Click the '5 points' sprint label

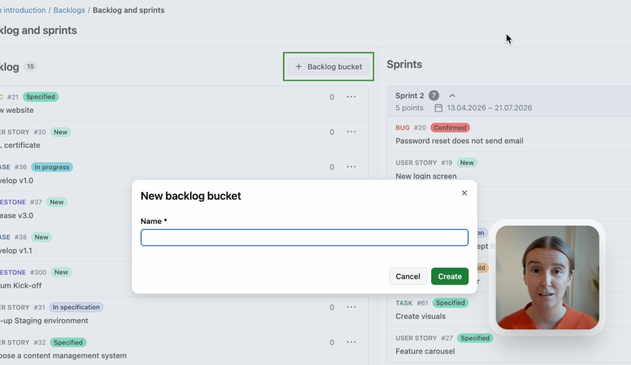409,108
